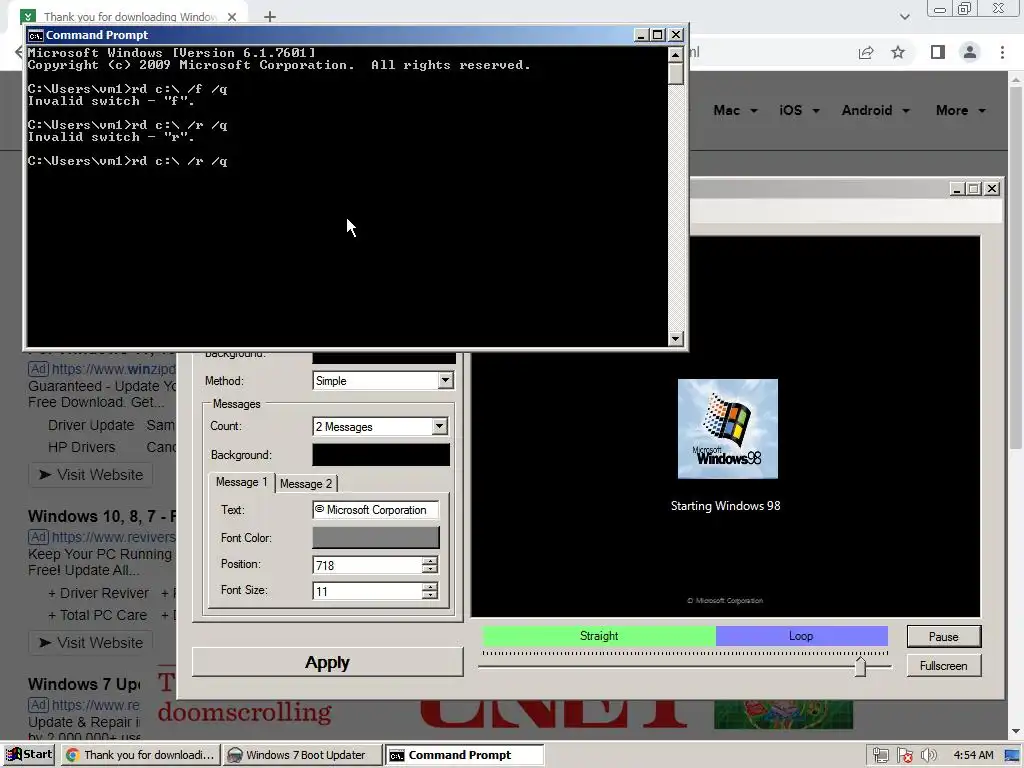Screen dimensions: 1024x768
Task: Decrease Font Size with down spinner arrow
Action: click(x=429, y=595)
